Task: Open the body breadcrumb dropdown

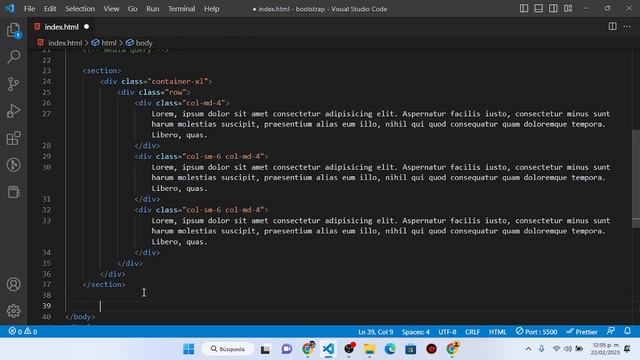Action: coord(139,42)
